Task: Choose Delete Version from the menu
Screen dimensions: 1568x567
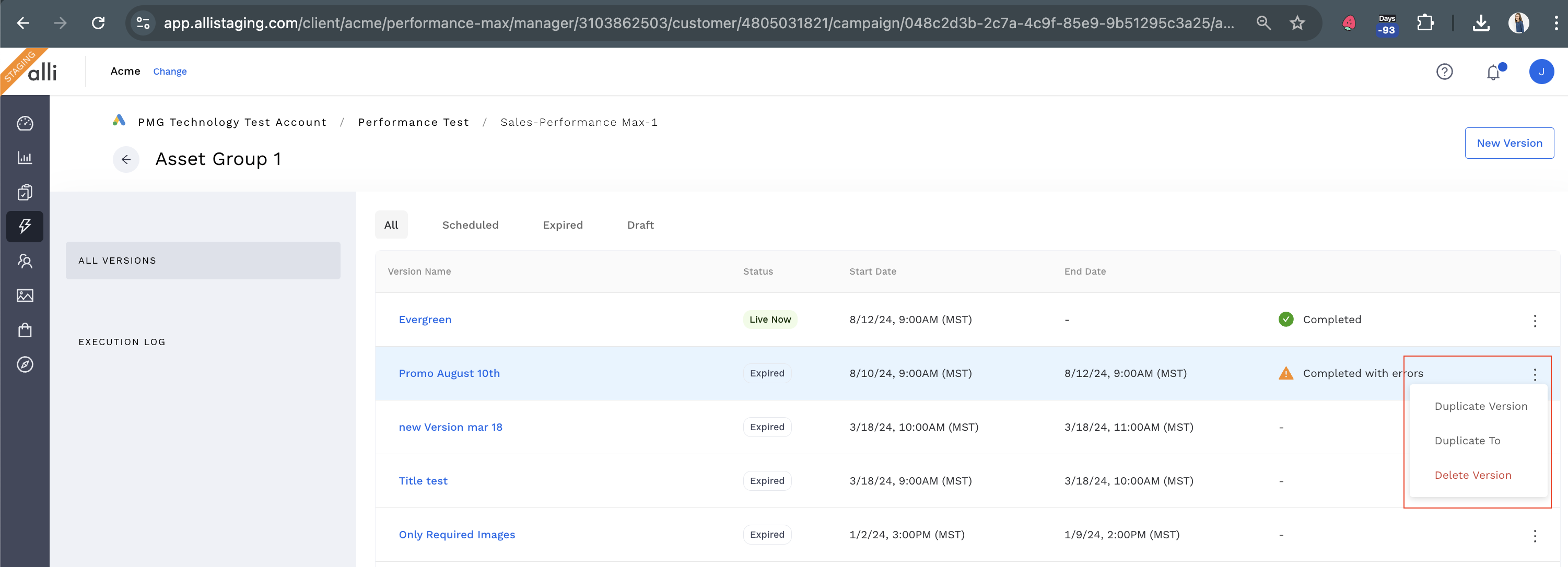Action: click(x=1472, y=475)
